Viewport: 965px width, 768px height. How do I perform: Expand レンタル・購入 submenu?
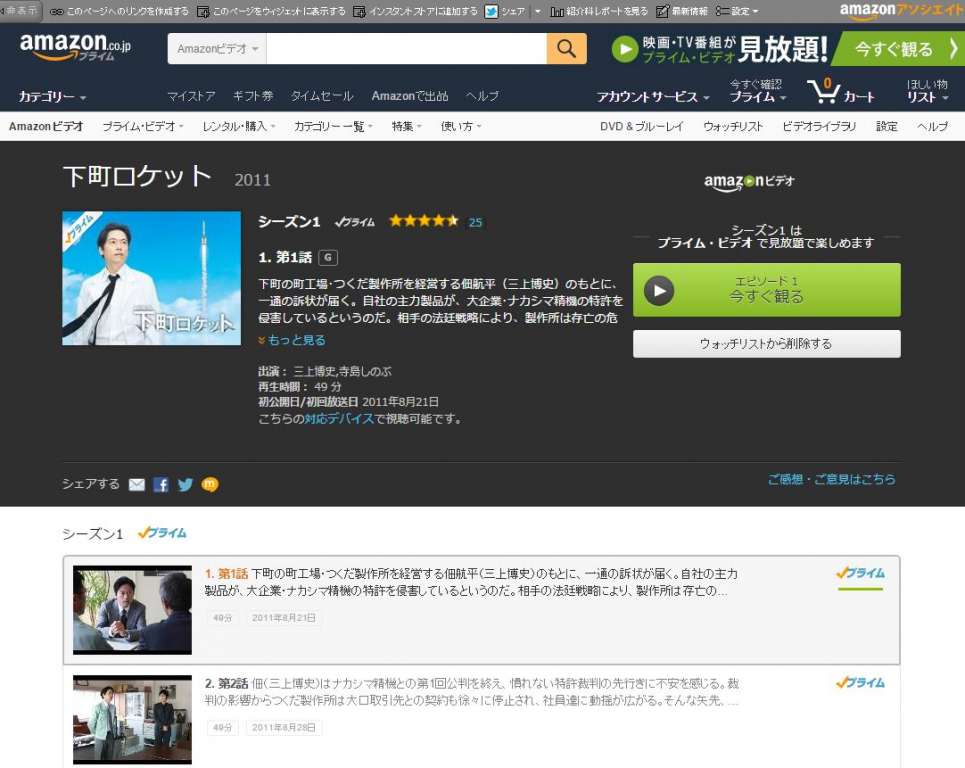pos(239,126)
